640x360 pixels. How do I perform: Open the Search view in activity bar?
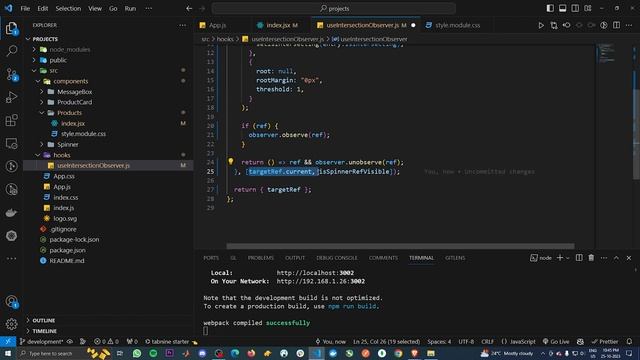tap(11, 51)
